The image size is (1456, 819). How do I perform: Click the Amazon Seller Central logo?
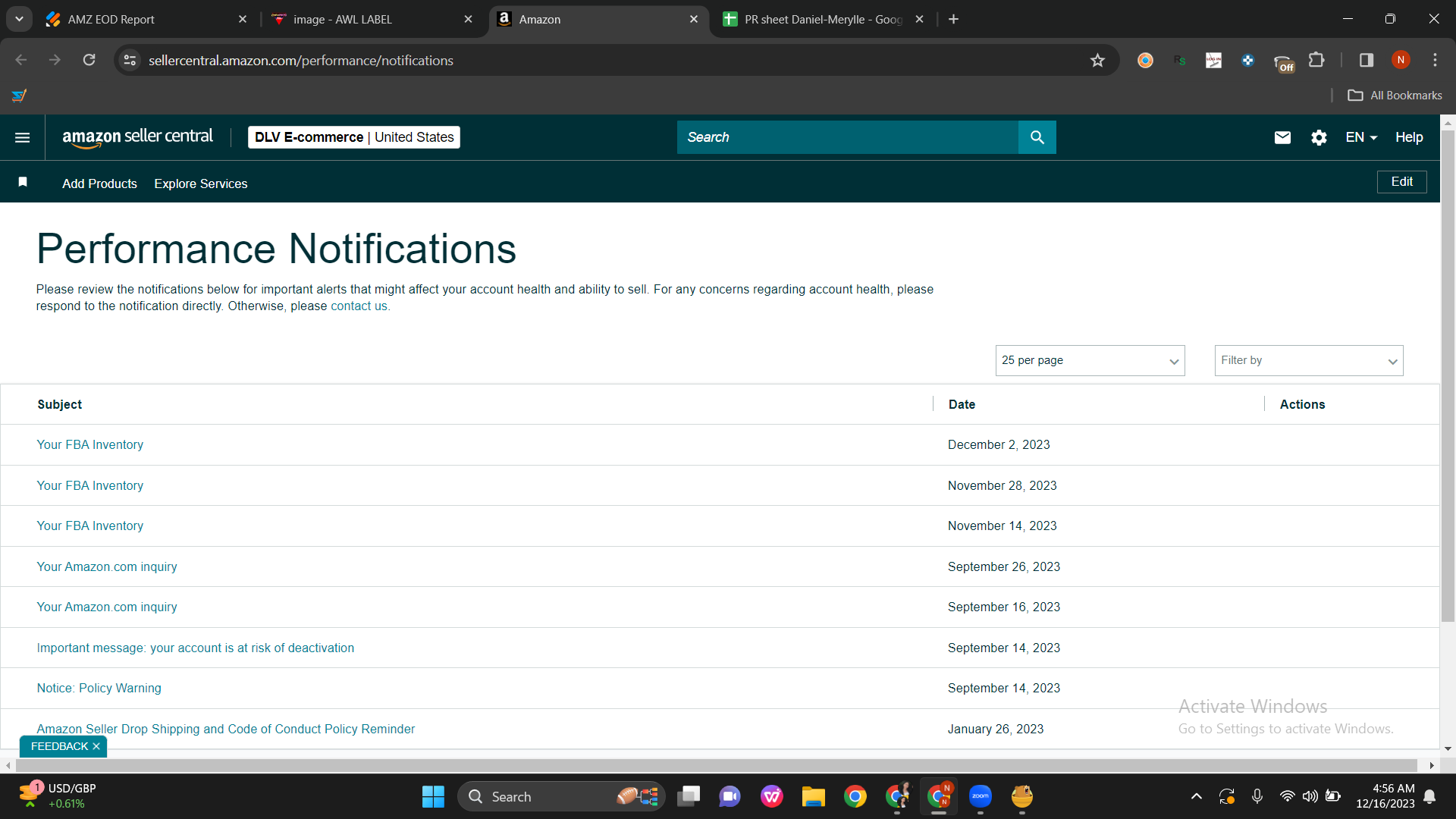137,137
